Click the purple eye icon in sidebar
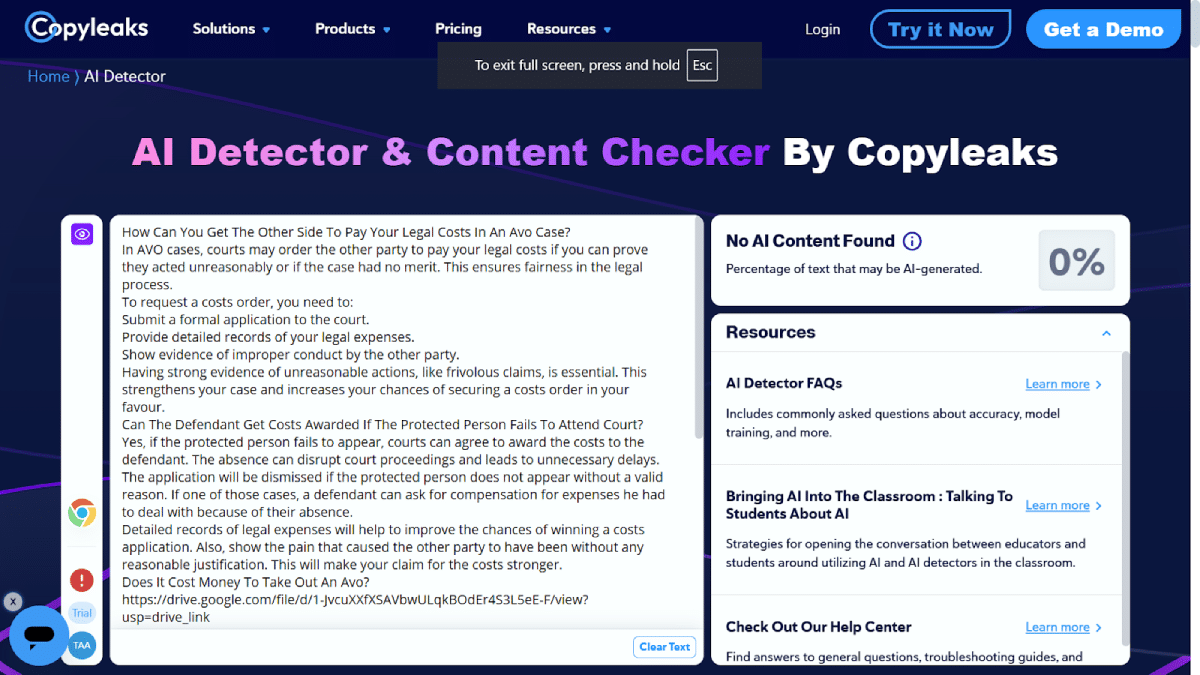This screenshot has width=1200, height=675. [82, 234]
